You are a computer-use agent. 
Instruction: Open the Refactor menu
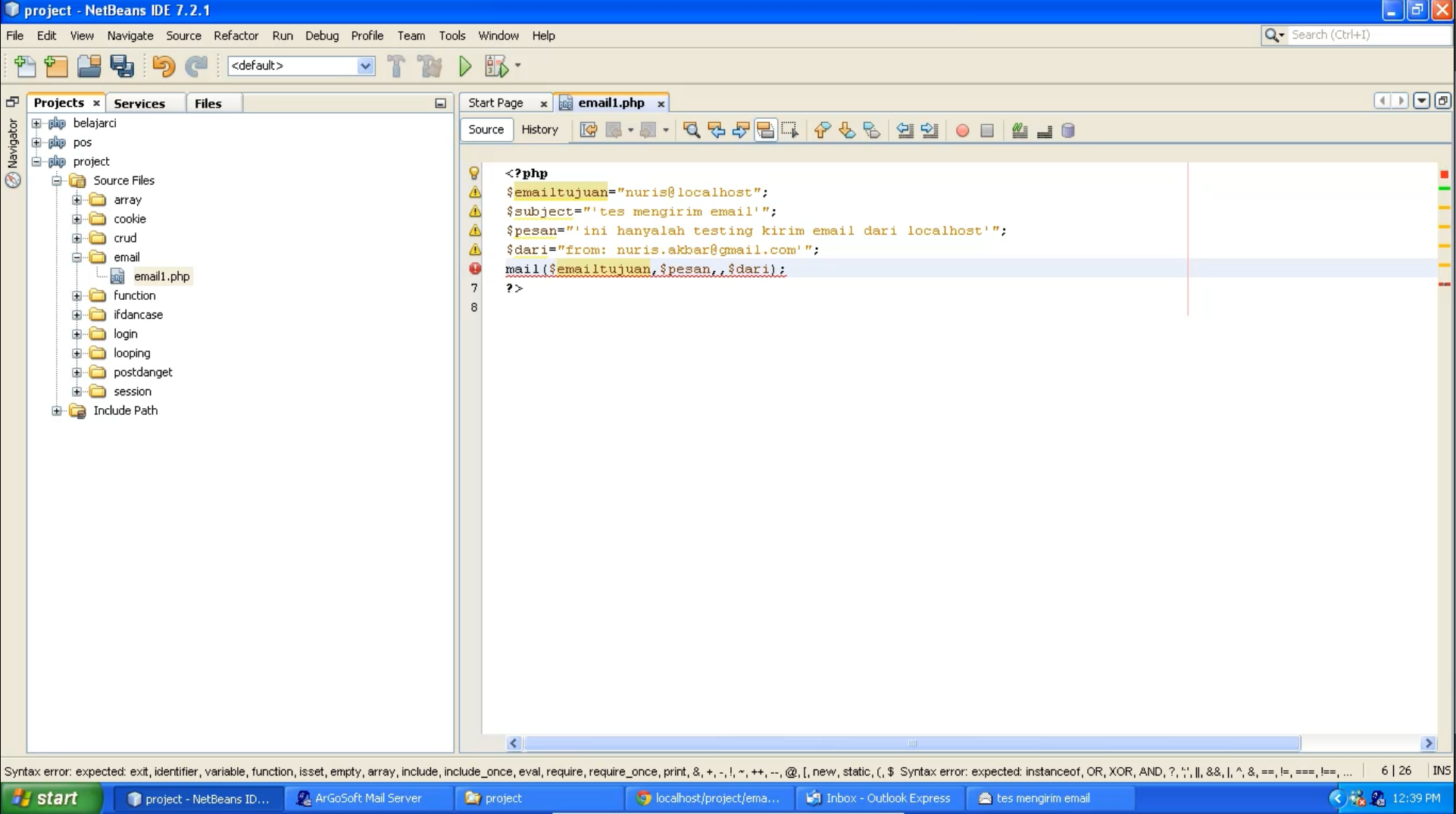(x=236, y=36)
